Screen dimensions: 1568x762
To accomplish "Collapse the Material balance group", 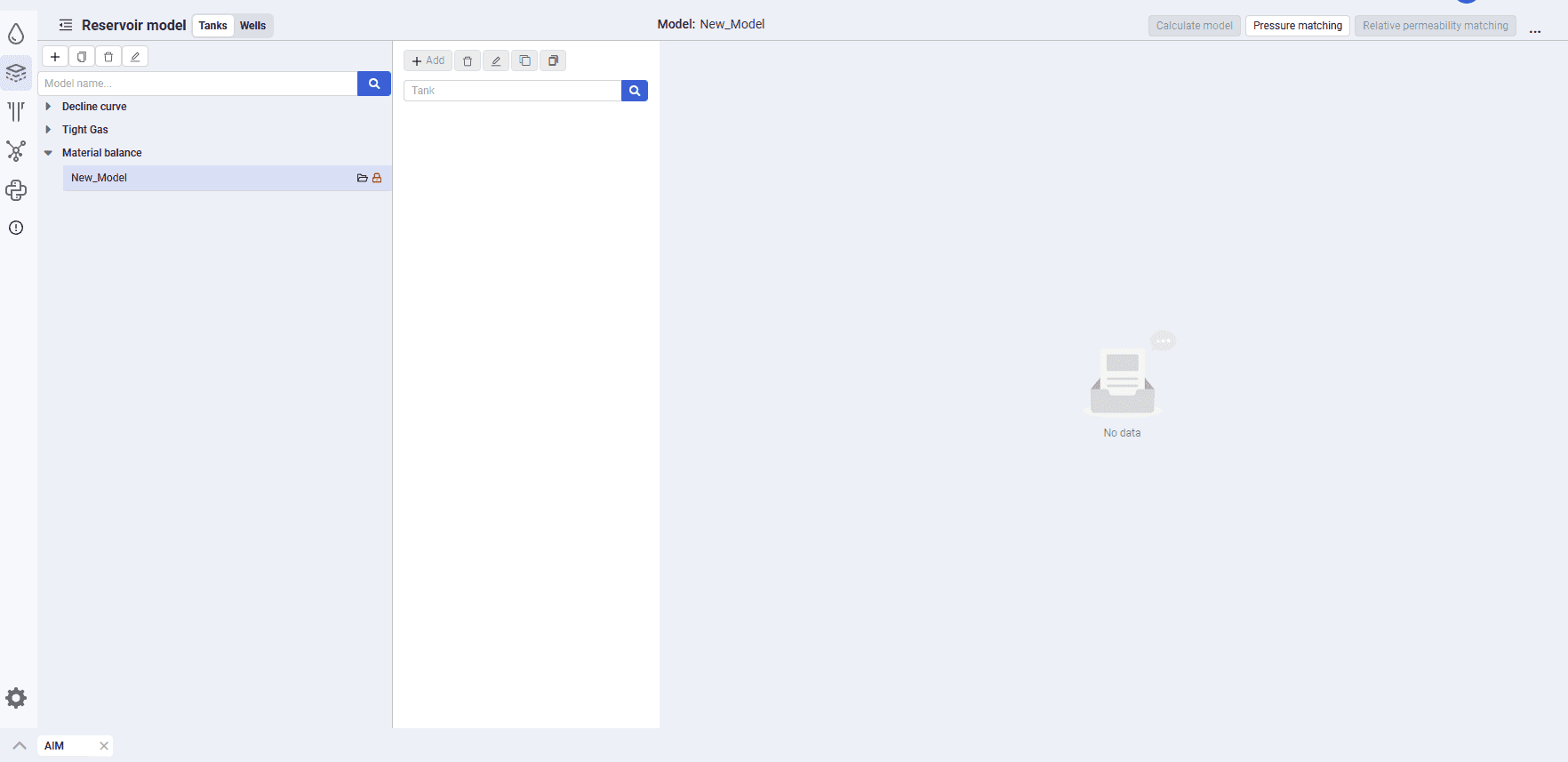I will tap(48, 153).
